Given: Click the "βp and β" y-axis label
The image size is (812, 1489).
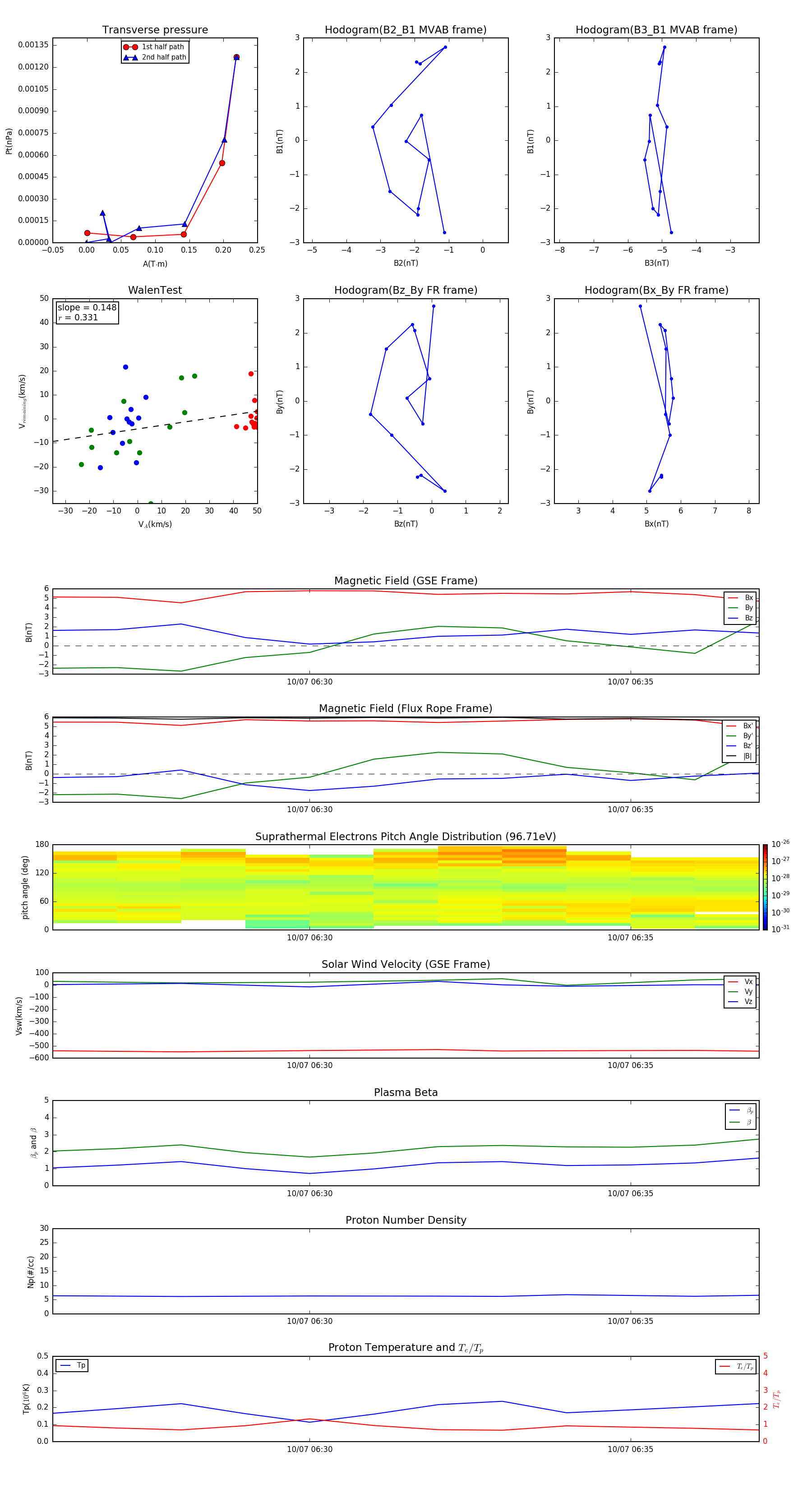Looking at the screenshot, I should [33, 1143].
